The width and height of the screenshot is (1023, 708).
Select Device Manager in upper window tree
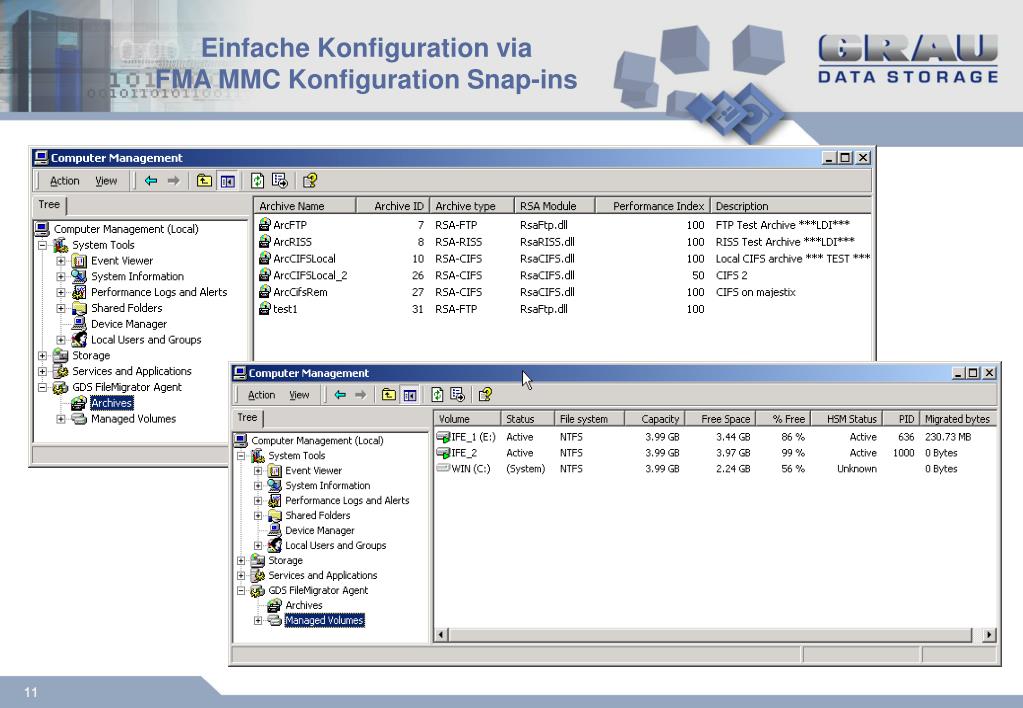129,324
